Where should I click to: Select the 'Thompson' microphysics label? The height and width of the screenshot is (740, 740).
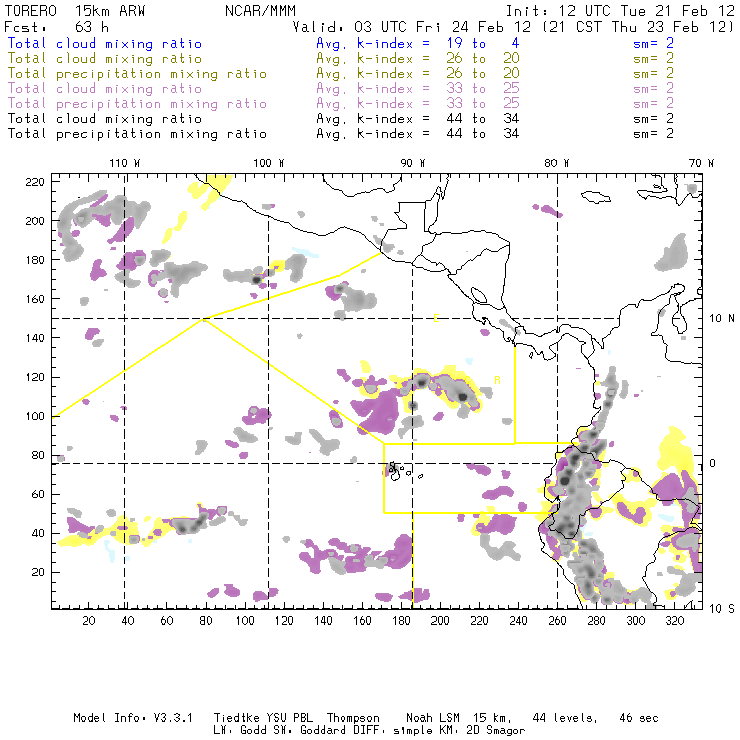tap(353, 718)
